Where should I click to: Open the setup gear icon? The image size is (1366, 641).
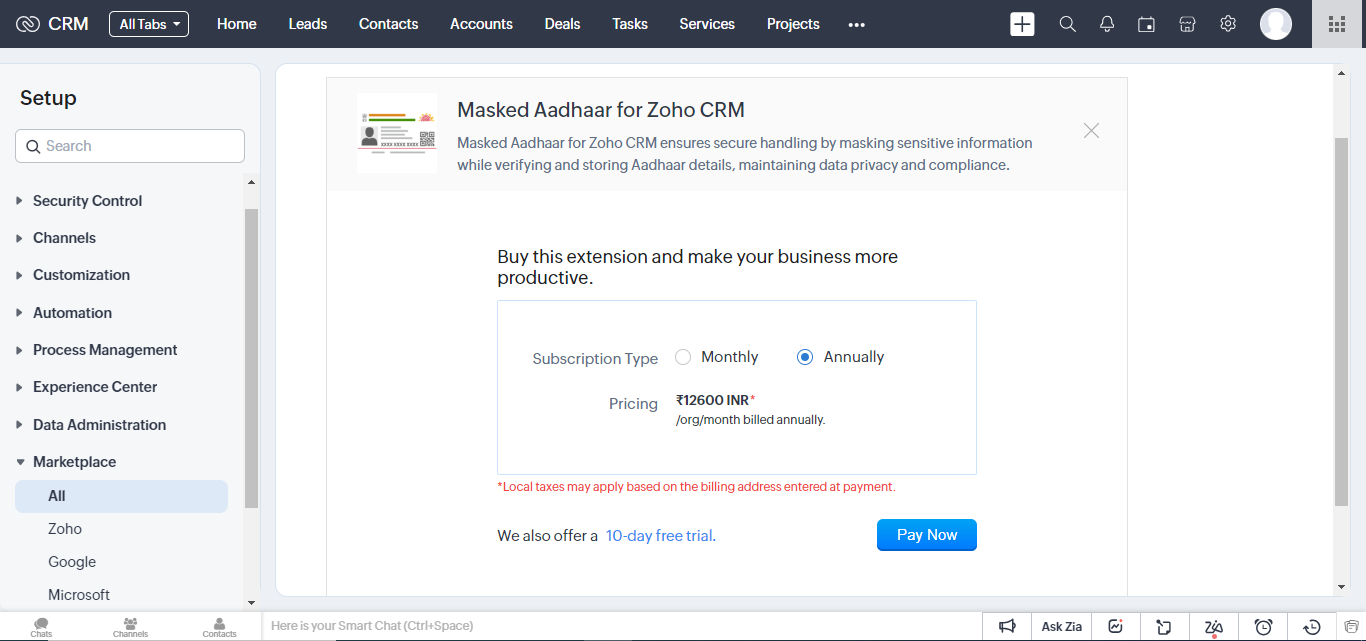coord(1228,24)
